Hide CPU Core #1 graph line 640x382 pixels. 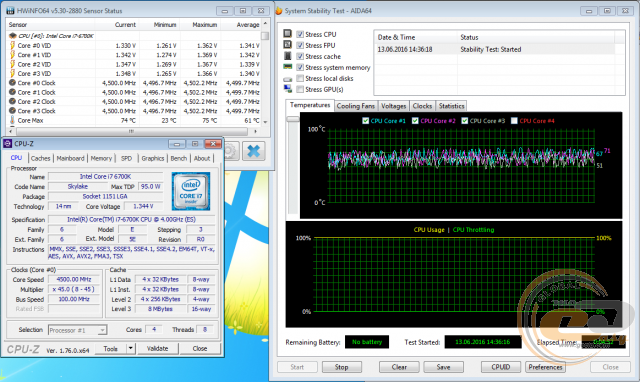point(365,121)
